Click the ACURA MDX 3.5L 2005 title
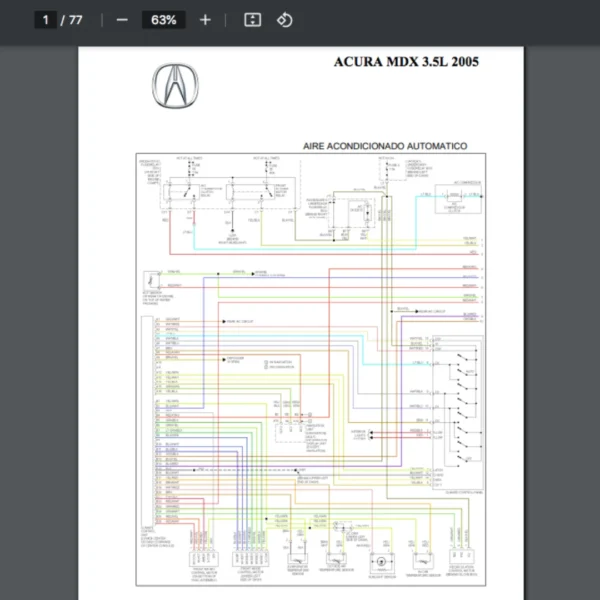 (x=406, y=62)
